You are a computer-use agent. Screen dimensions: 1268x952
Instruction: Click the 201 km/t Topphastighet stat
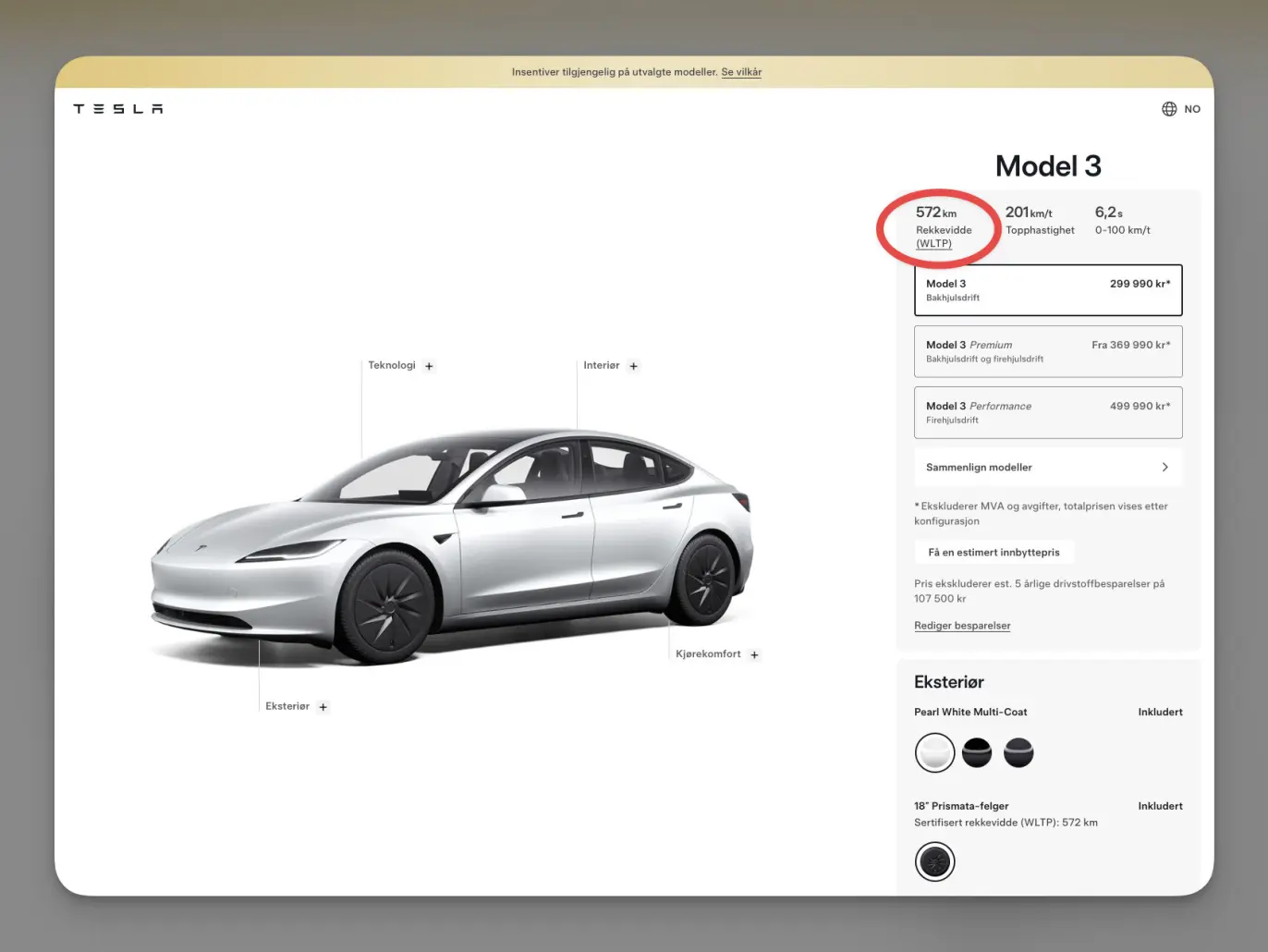pyautogui.click(x=1040, y=220)
